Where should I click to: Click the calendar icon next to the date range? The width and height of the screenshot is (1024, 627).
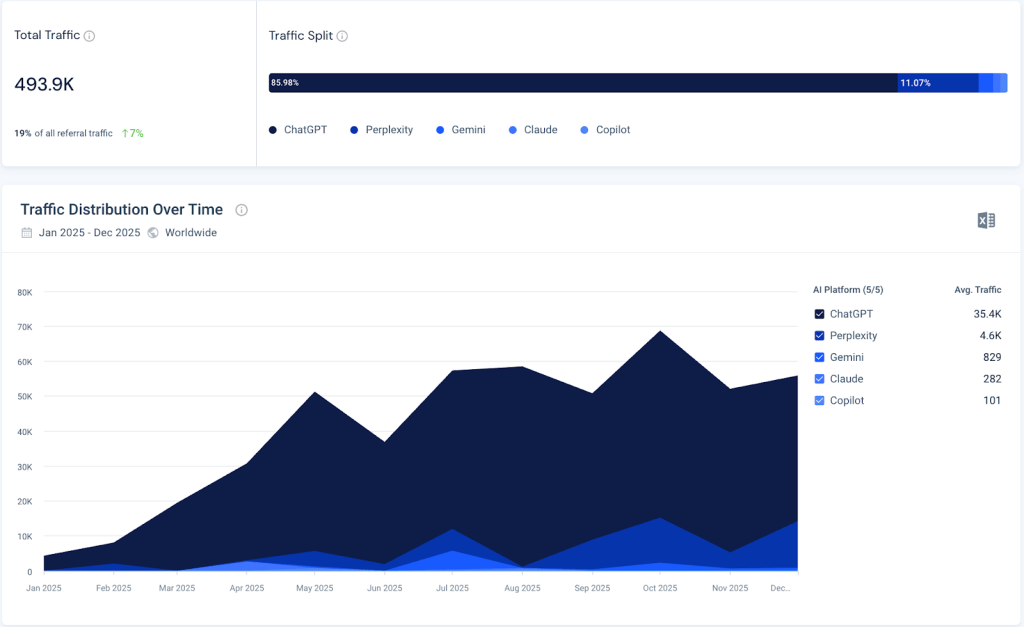click(x=25, y=232)
